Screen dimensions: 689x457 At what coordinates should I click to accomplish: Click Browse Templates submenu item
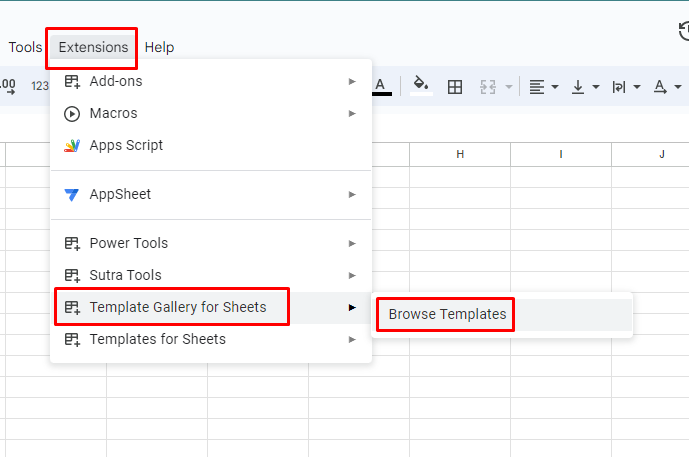[502, 314]
